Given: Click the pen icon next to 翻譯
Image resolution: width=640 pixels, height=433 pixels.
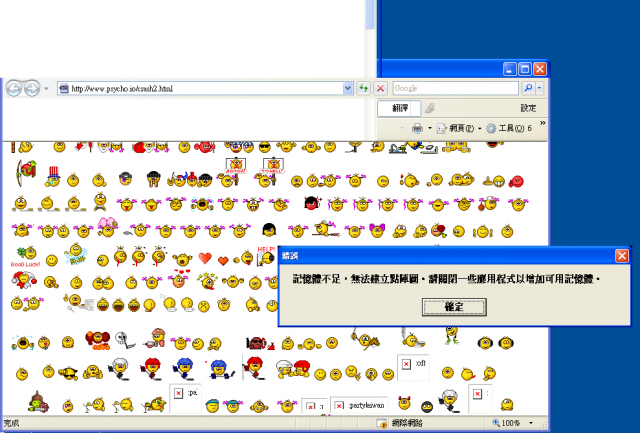Looking at the screenshot, I should (429, 108).
